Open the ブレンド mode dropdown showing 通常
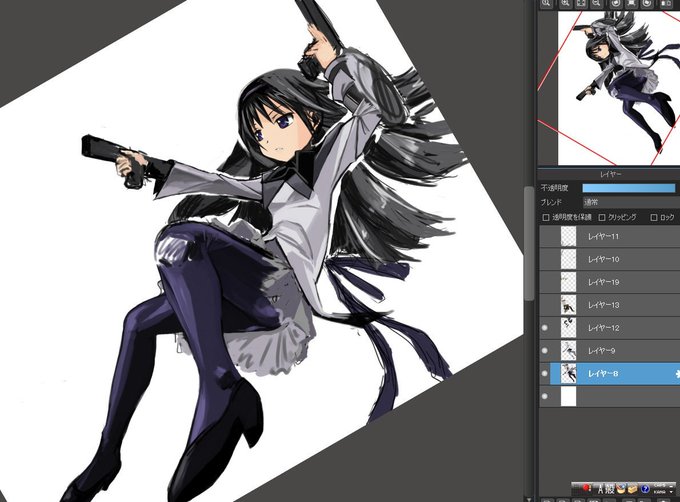The image size is (680, 502). point(631,202)
